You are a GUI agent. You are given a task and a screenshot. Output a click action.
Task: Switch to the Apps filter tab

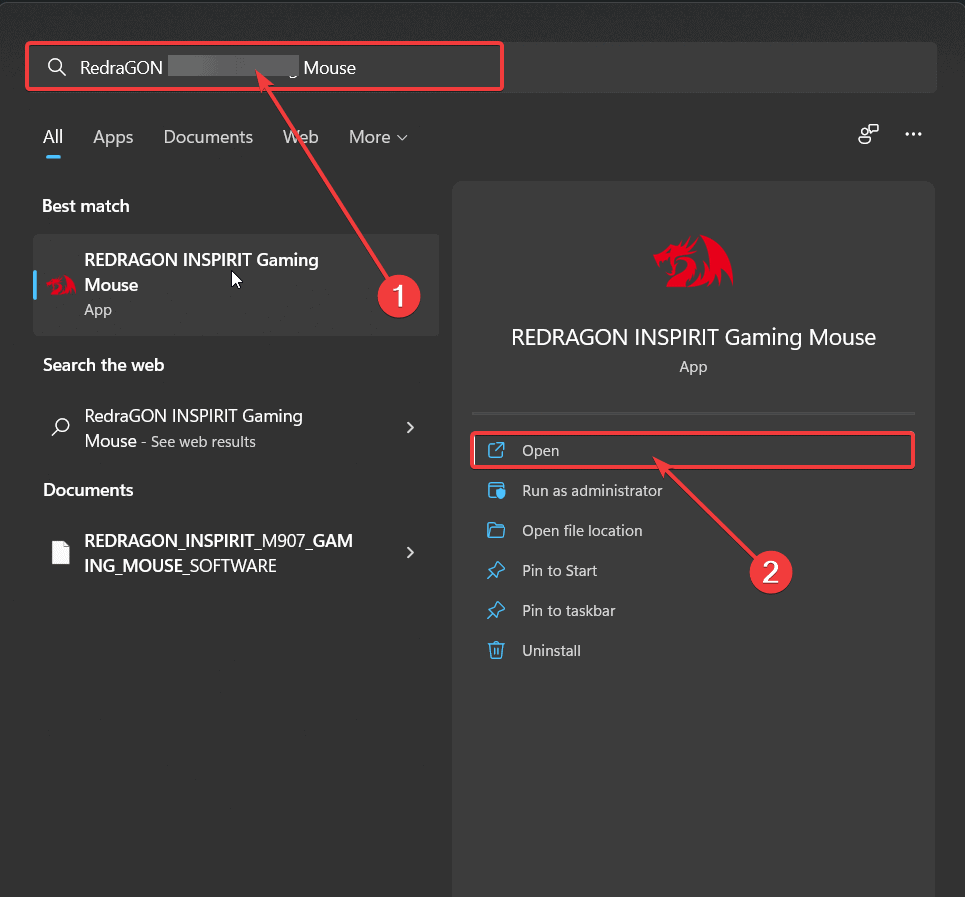click(x=113, y=137)
